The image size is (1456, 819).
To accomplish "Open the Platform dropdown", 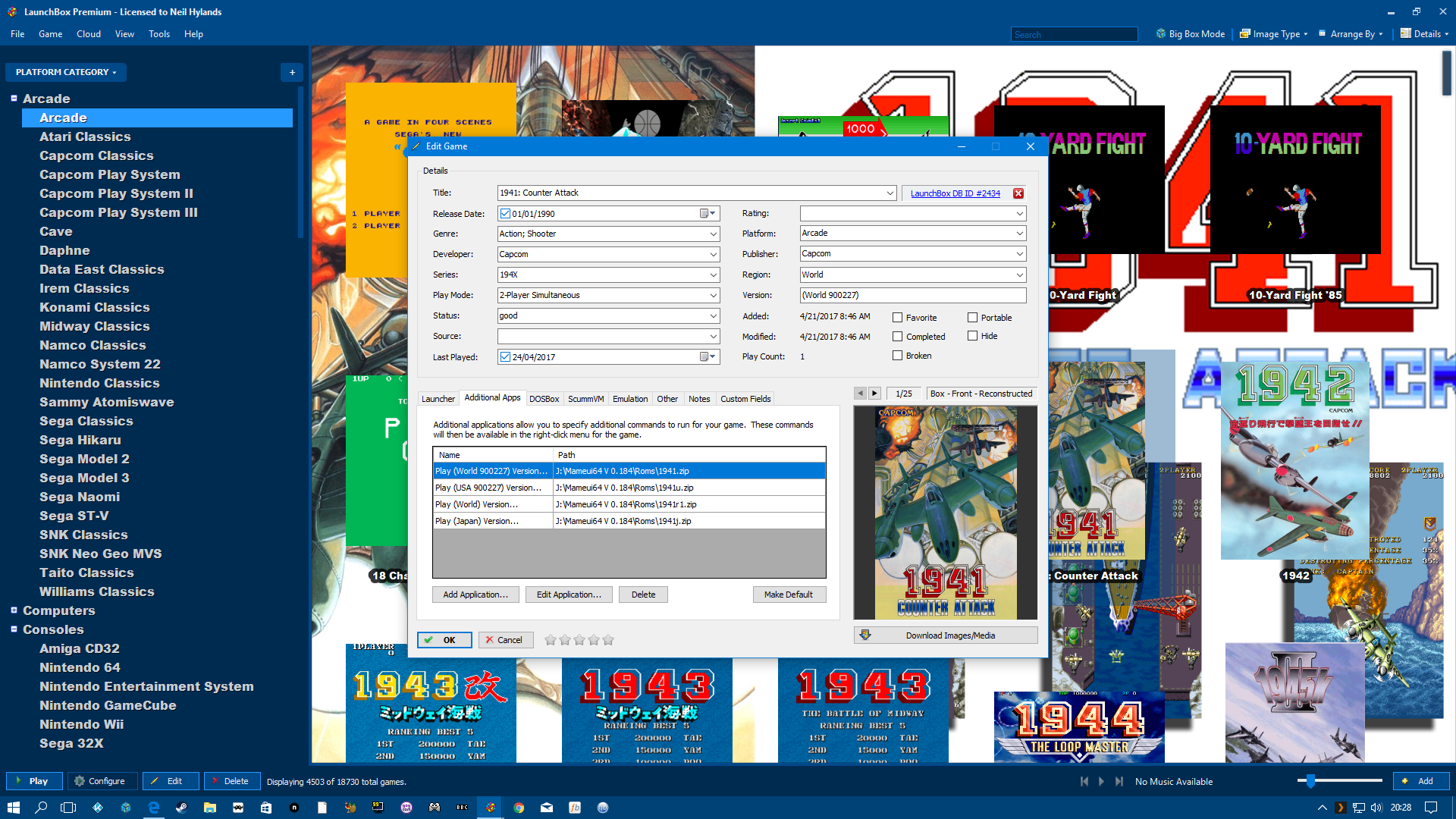I will click(1019, 234).
